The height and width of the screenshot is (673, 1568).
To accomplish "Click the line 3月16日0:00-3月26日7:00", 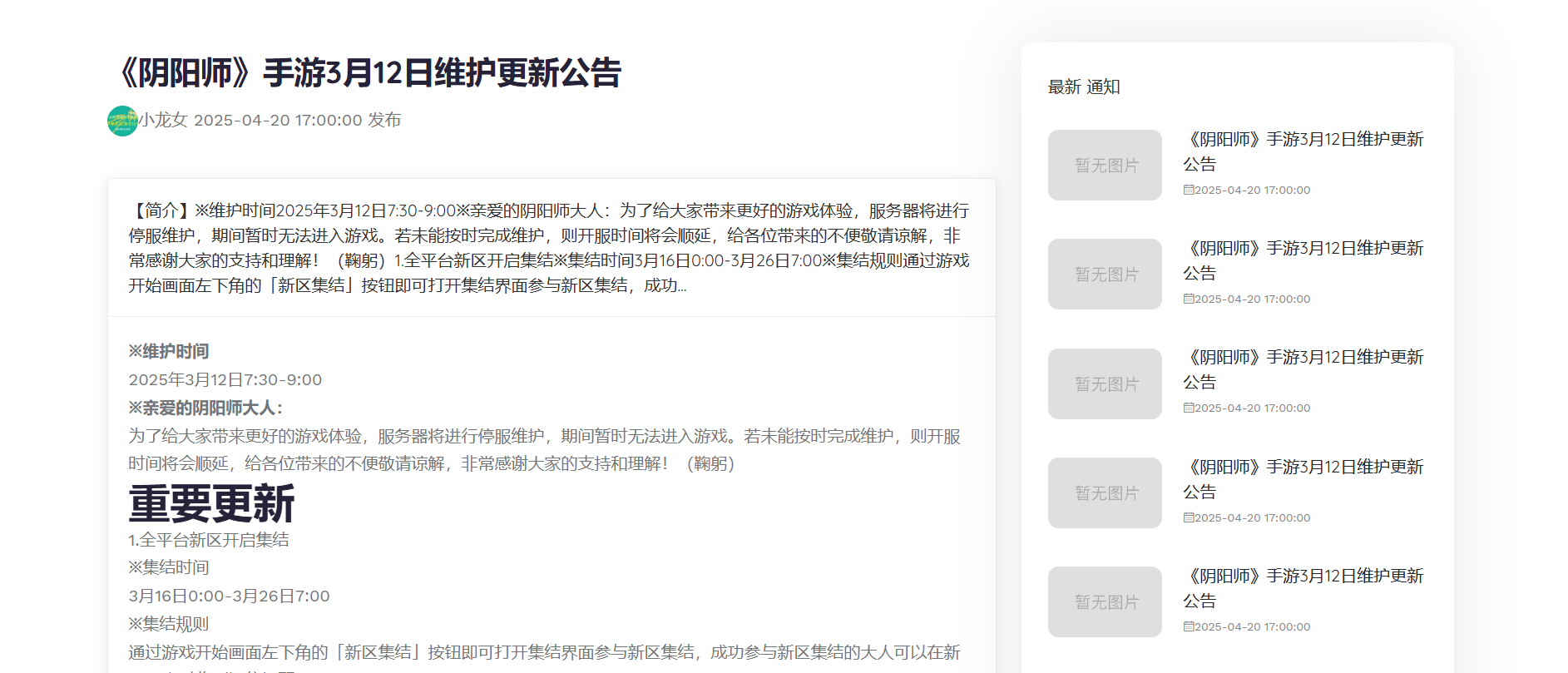I will pos(230,596).
